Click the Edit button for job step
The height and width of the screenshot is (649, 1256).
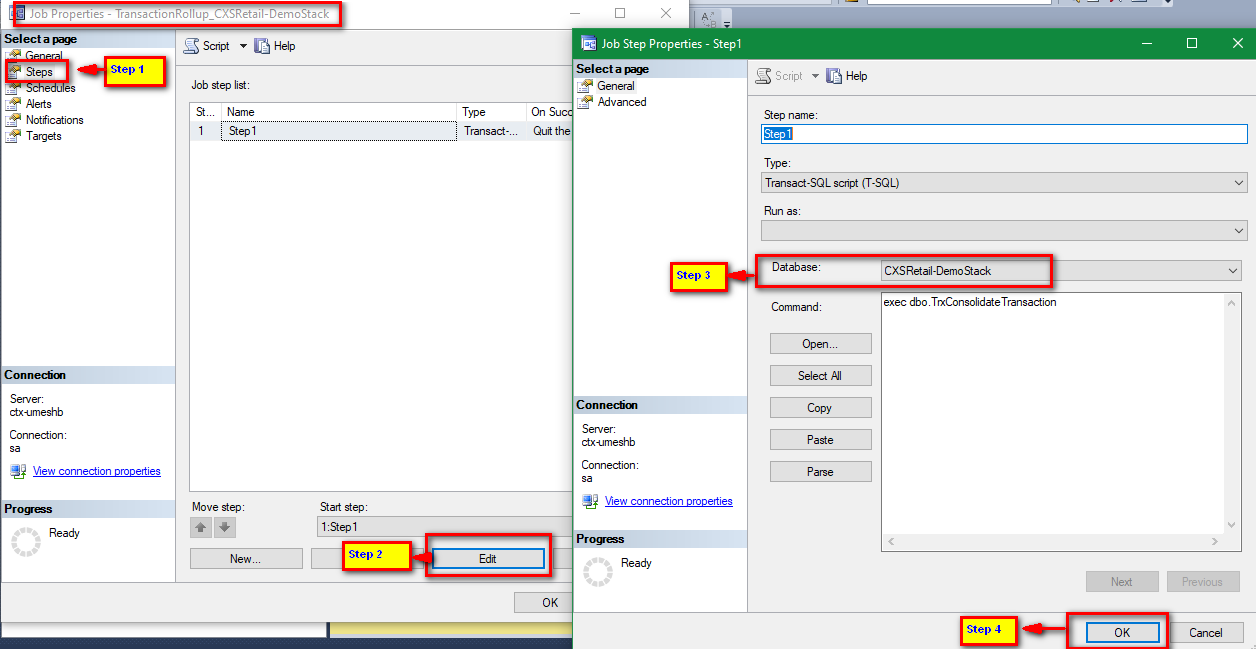point(487,559)
